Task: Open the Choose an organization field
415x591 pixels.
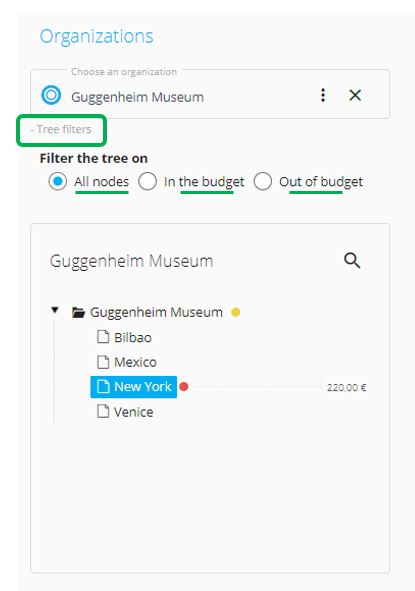Action: [x=210, y=94]
